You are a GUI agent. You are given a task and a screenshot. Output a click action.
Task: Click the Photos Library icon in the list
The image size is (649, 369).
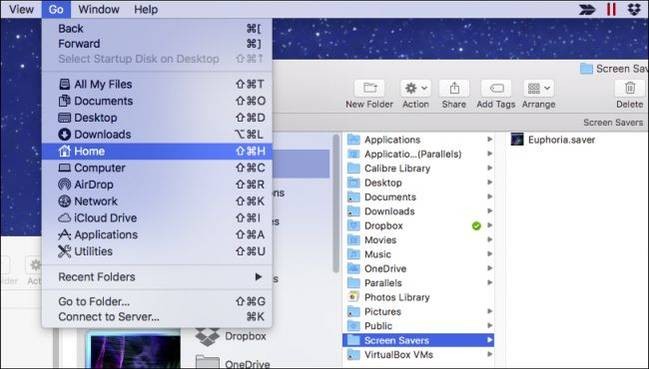(x=353, y=297)
